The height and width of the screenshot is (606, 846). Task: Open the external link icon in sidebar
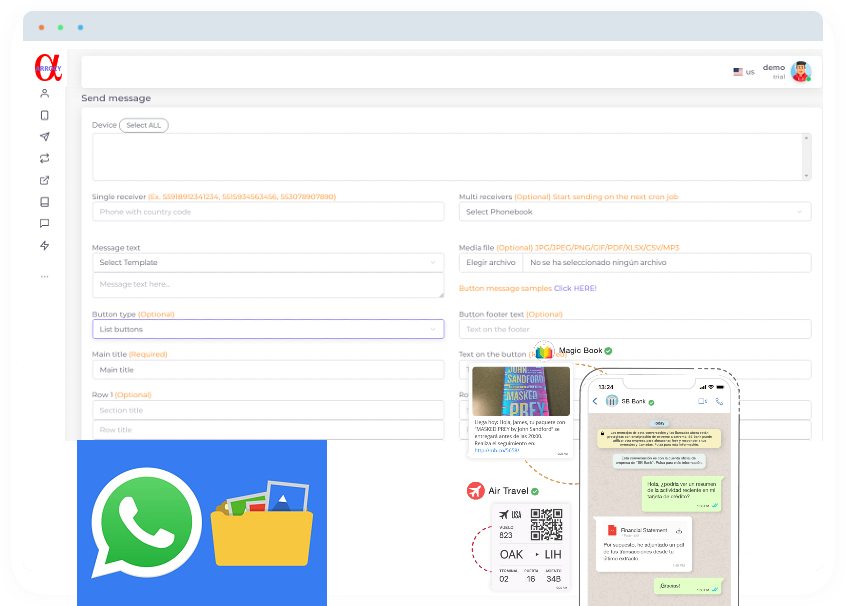tap(44, 180)
